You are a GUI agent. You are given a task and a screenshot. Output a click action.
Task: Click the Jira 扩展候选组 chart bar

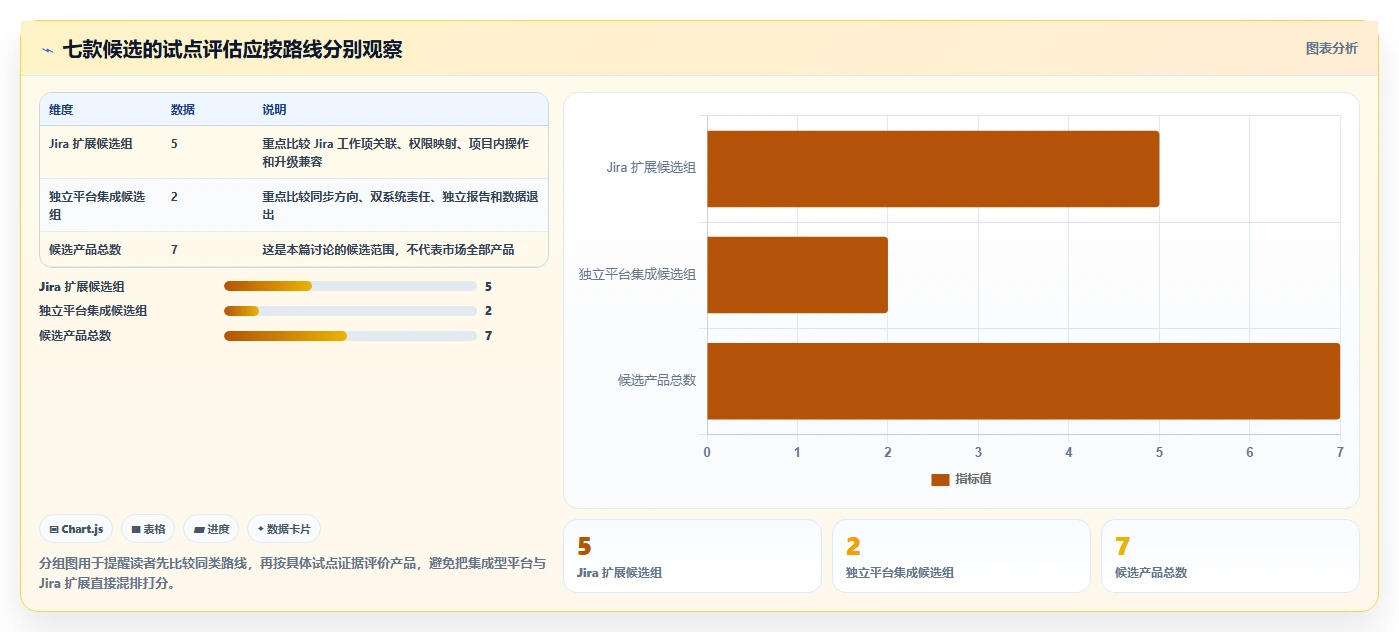tap(933, 169)
